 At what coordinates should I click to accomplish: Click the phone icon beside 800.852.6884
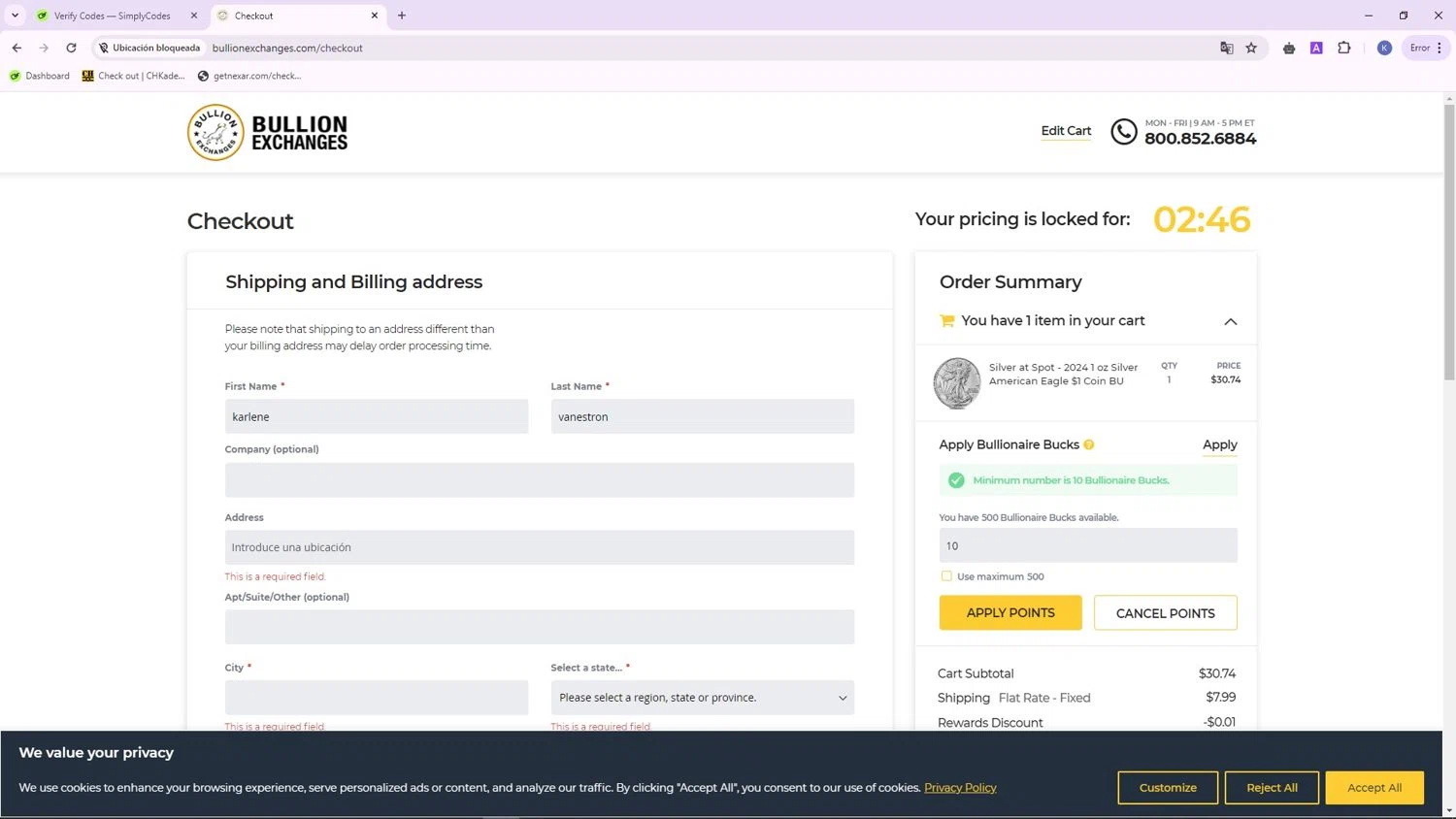pyautogui.click(x=1123, y=132)
